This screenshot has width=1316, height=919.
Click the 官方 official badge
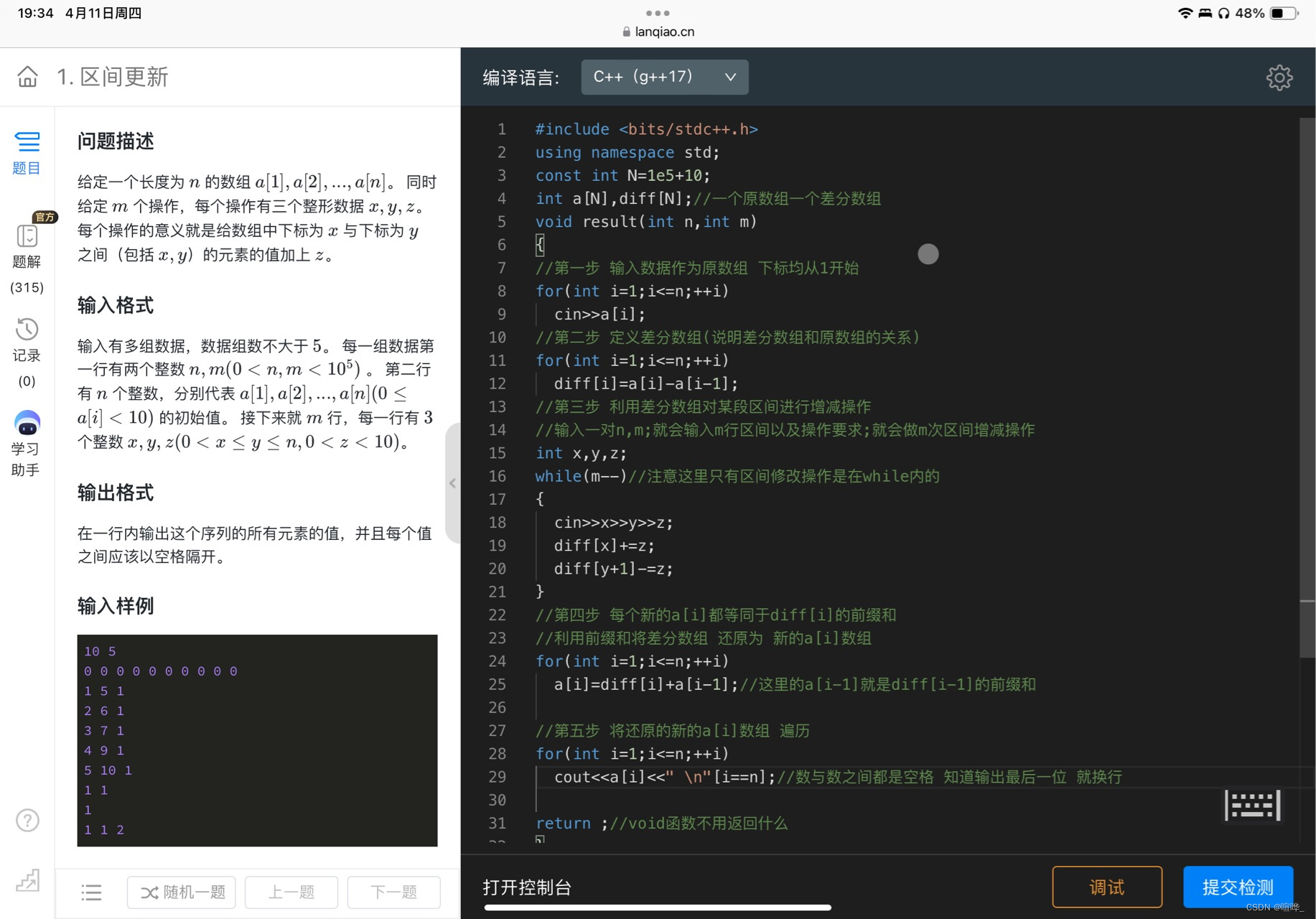point(45,218)
